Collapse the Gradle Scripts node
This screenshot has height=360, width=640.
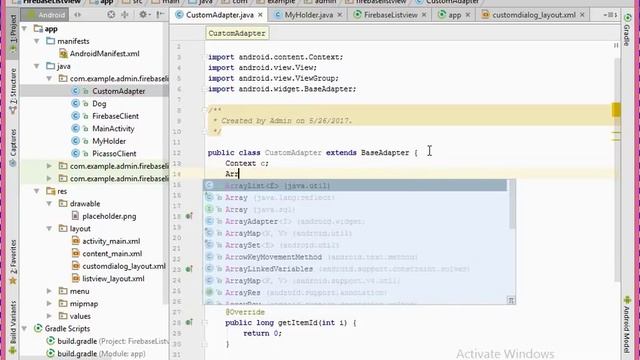coord(24,329)
